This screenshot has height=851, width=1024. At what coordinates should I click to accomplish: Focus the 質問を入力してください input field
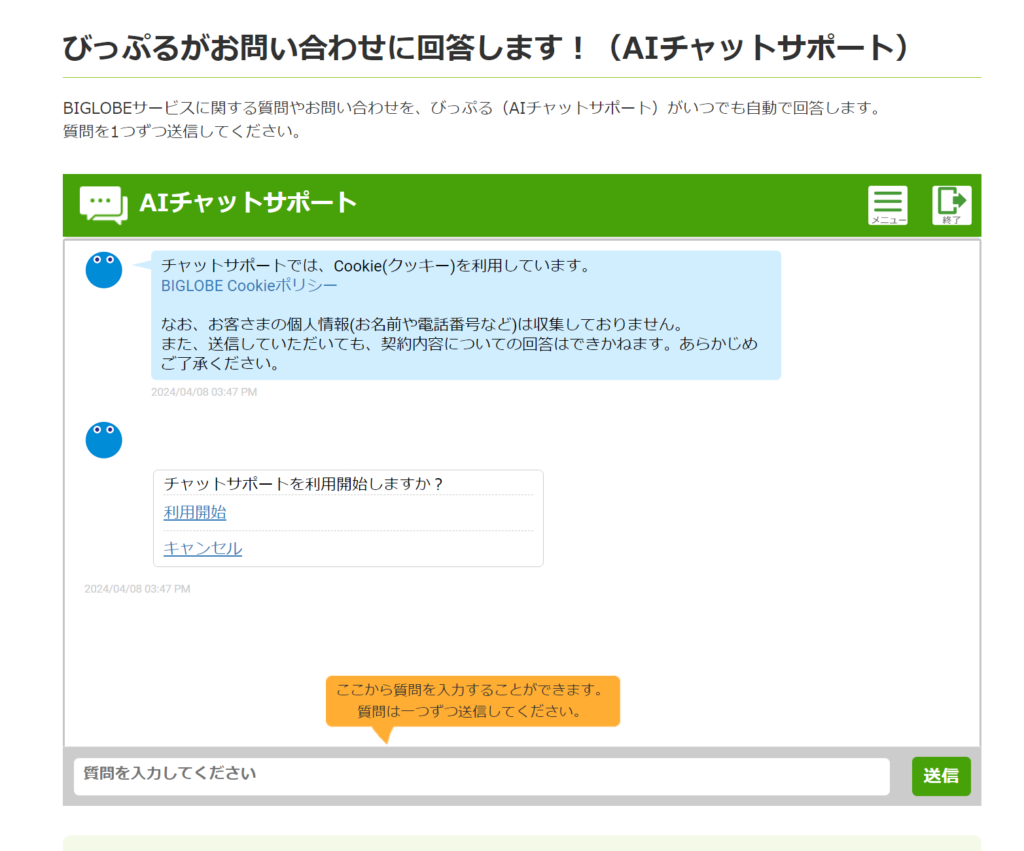point(481,775)
